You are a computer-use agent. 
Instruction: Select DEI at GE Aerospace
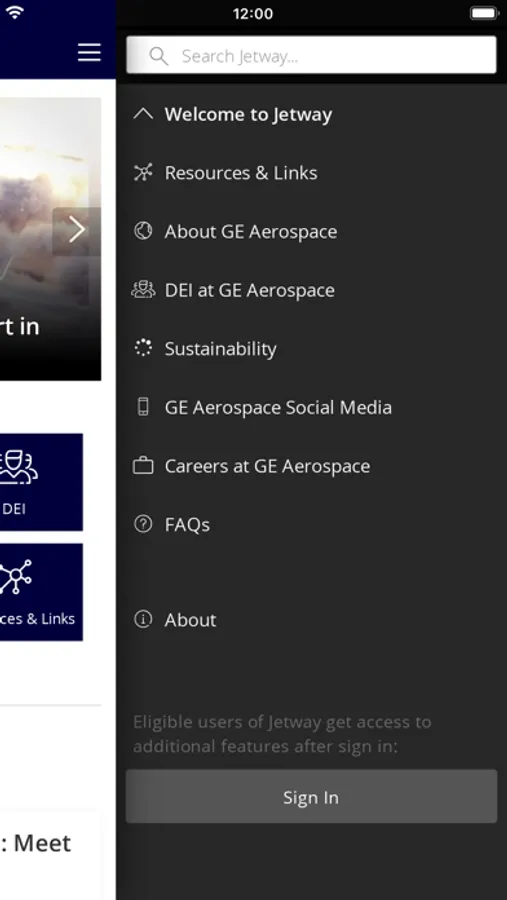(249, 290)
